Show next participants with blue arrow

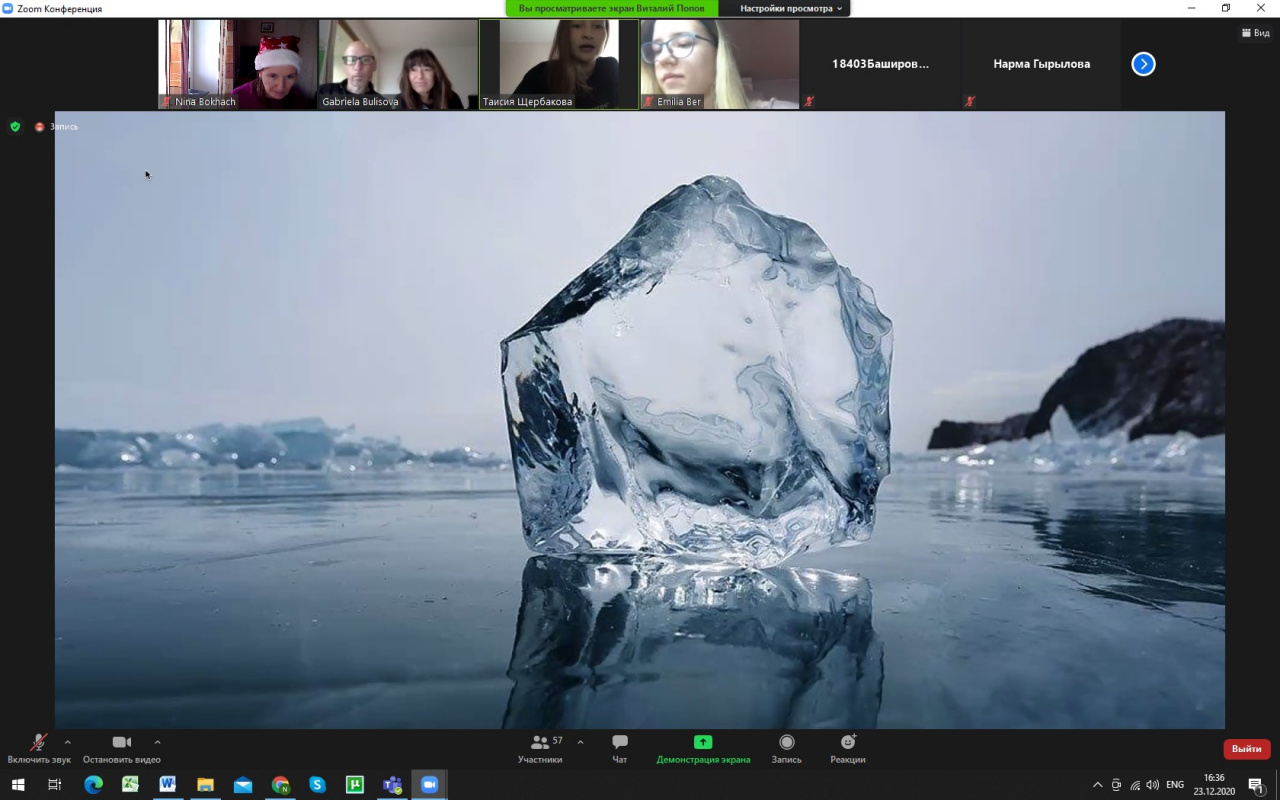[x=1143, y=64]
